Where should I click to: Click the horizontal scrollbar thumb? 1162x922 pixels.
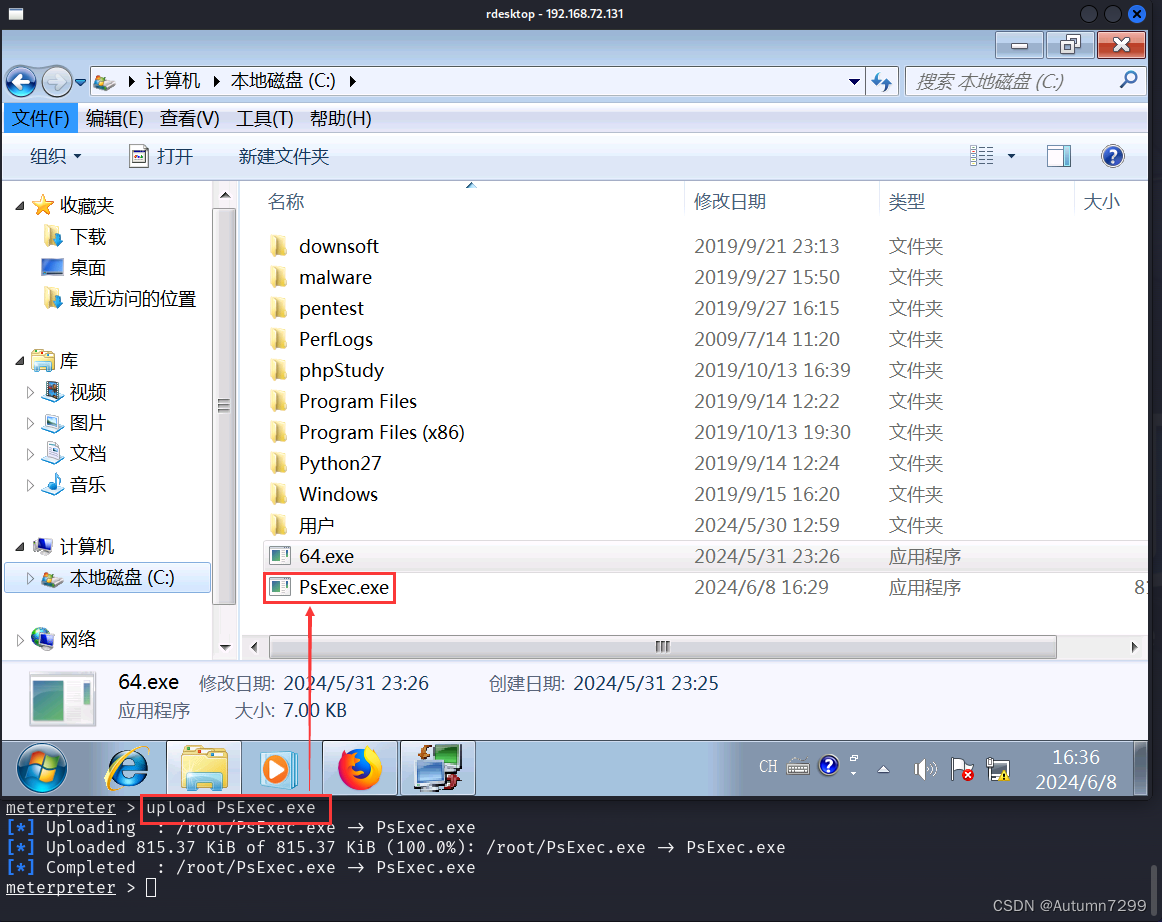[663, 647]
